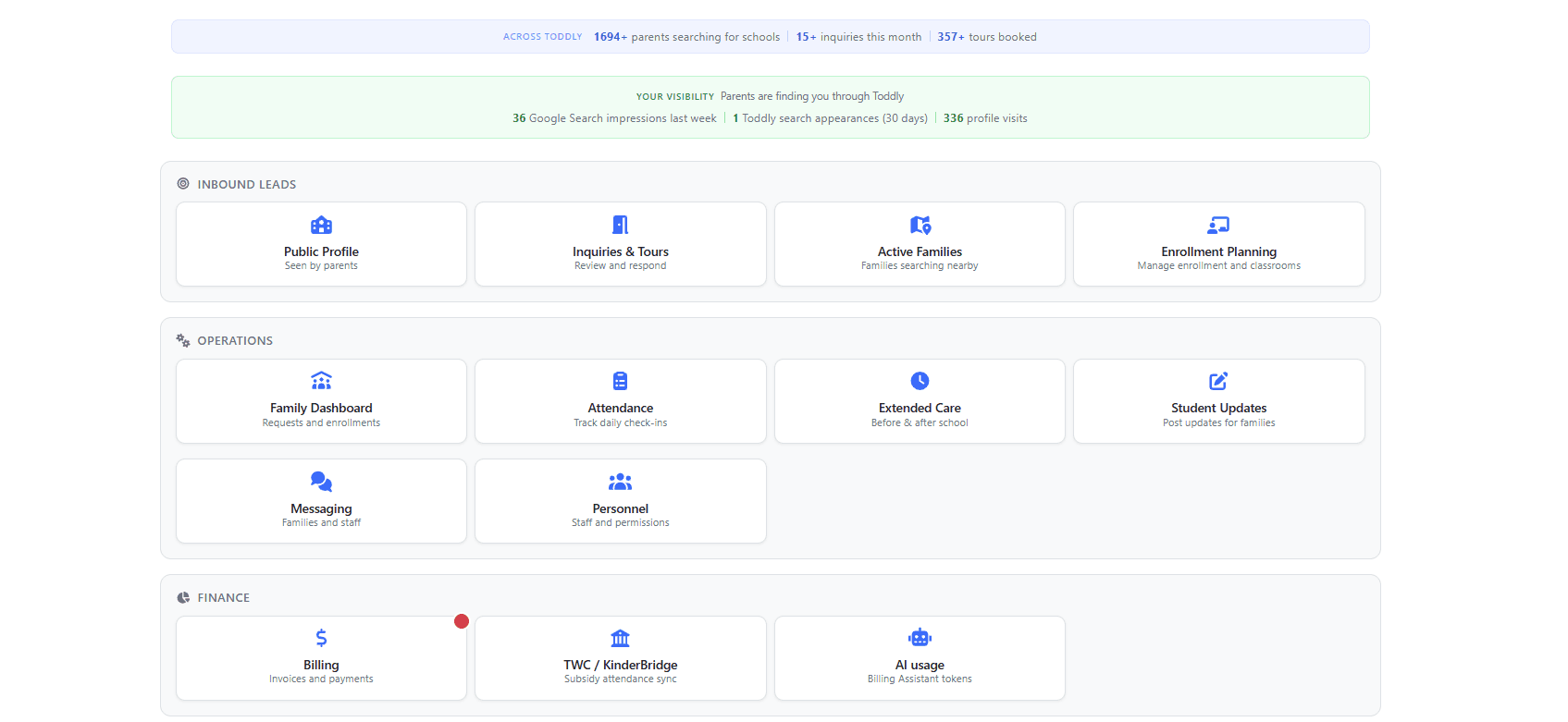This screenshot has width=1568, height=722.
Task: Open the AI usage robot icon
Action: (x=920, y=638)
